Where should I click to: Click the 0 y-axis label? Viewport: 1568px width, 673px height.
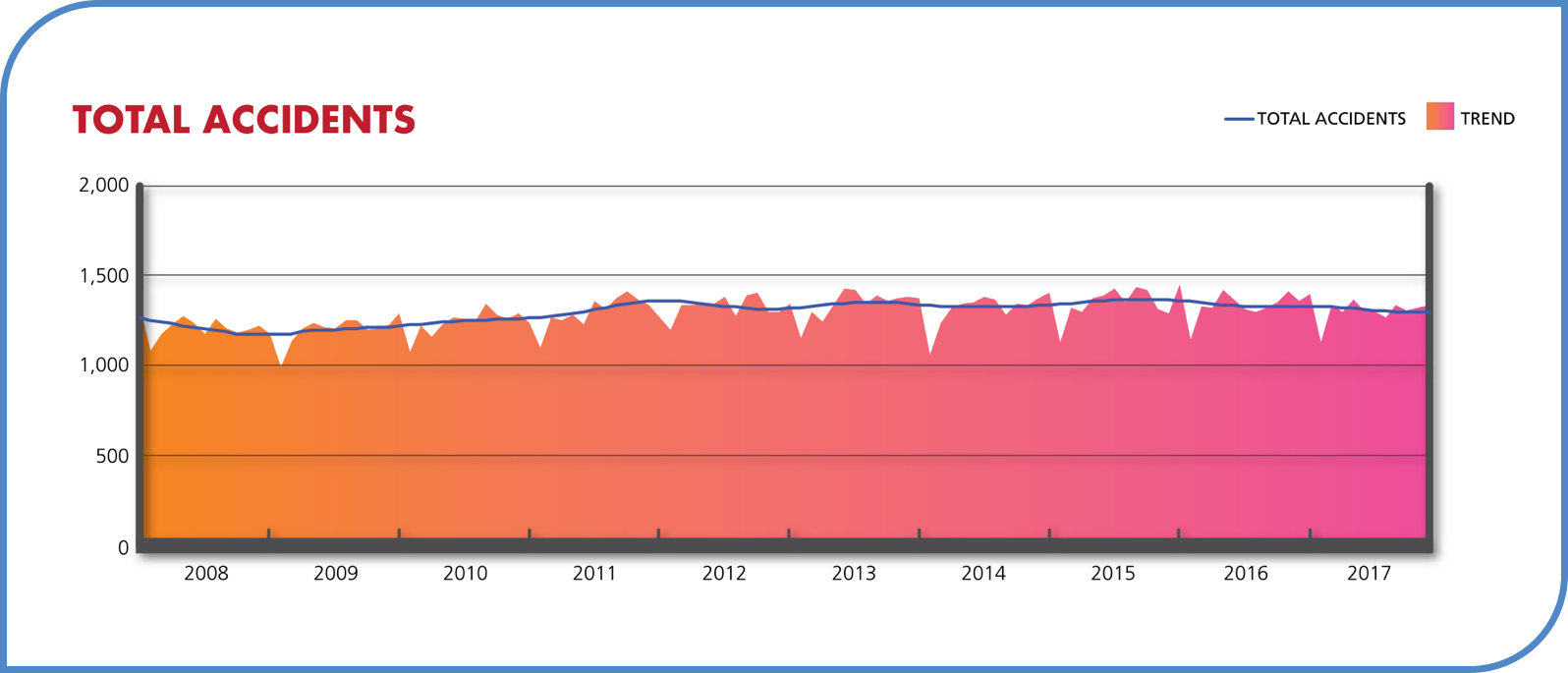click(123, 548)
